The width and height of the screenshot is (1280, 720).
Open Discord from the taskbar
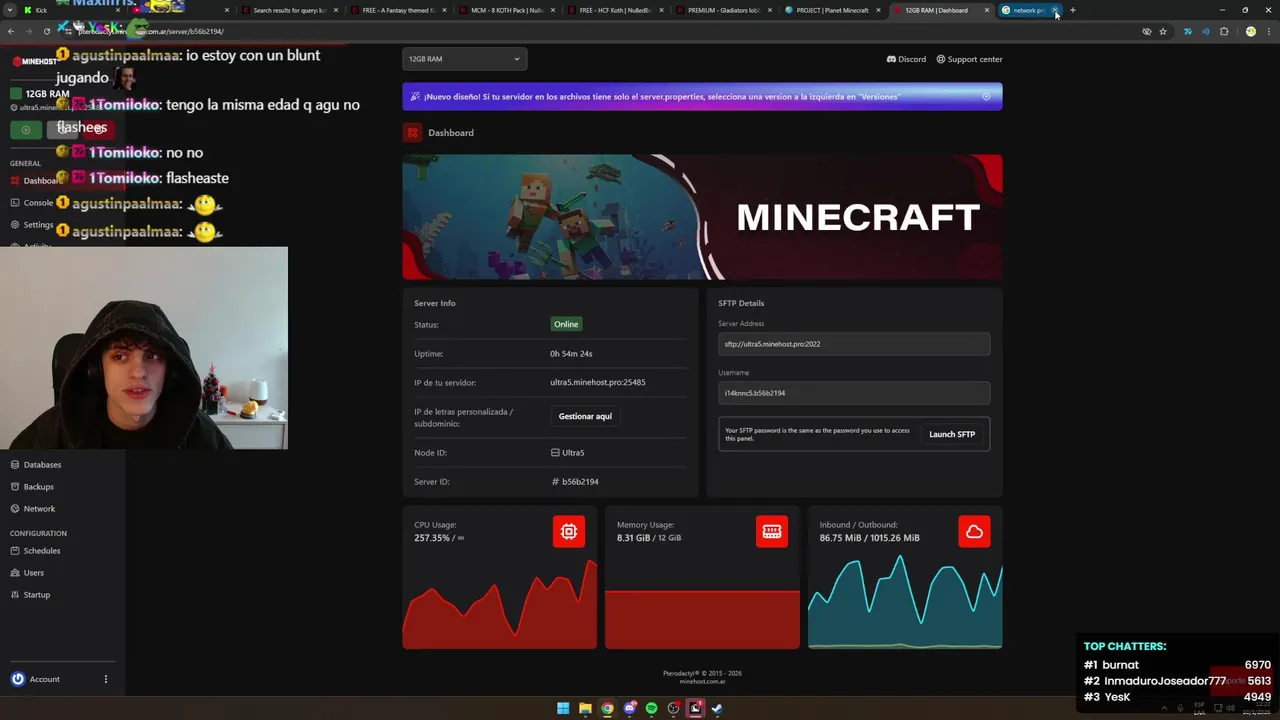629,708
